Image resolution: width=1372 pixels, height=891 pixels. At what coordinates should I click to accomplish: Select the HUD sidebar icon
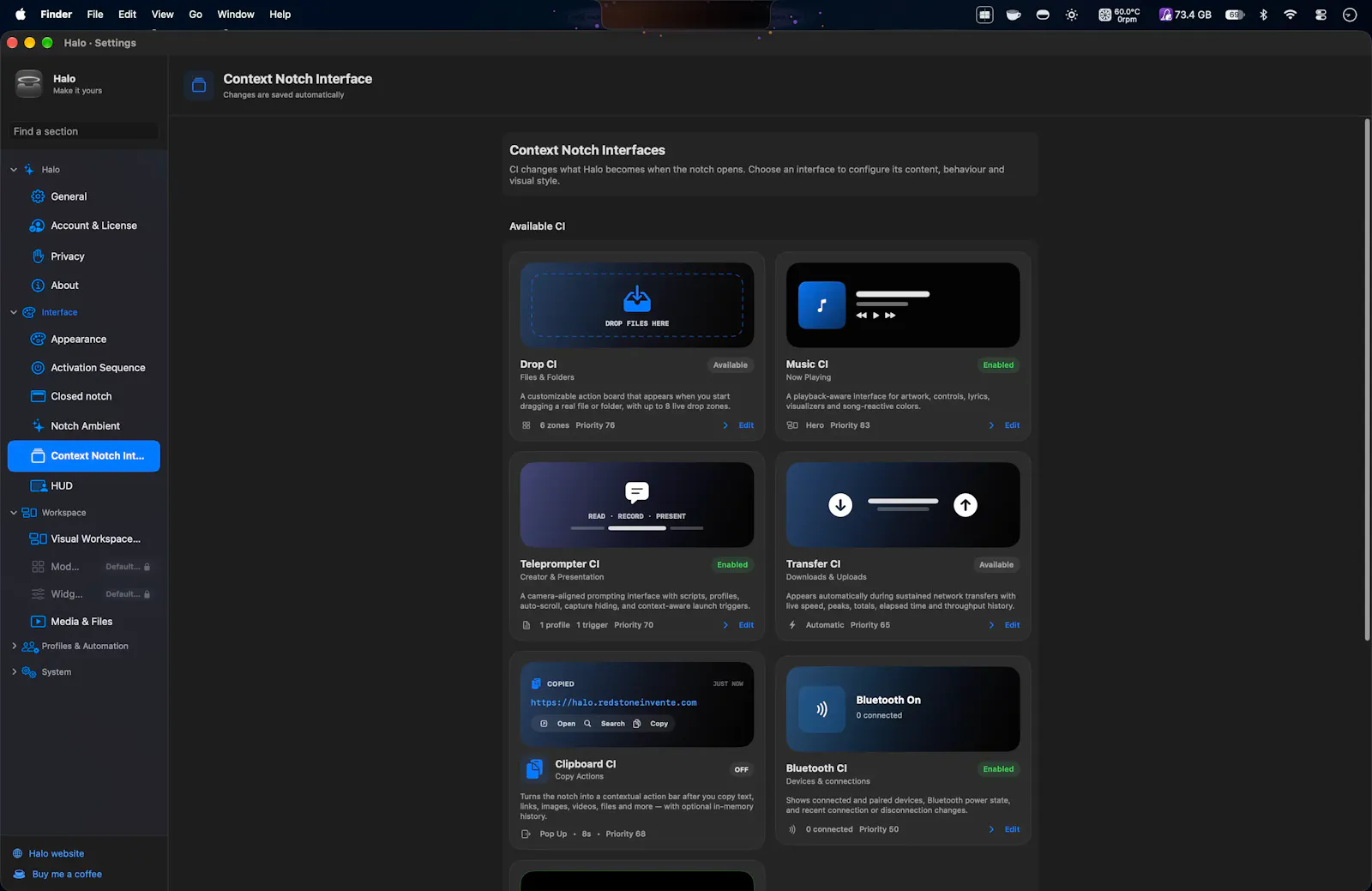click(x=38, y=486)
